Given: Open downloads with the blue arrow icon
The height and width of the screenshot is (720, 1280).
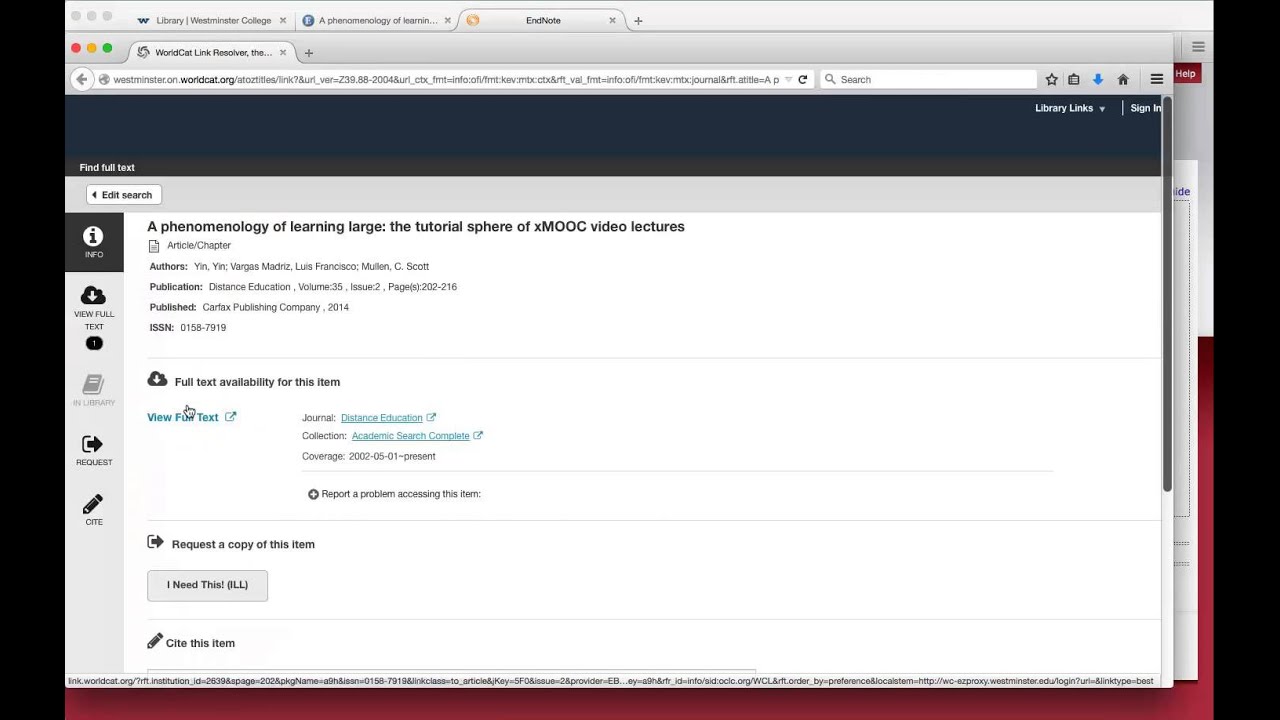Looking at the screenshot, I should point(1097,79).
